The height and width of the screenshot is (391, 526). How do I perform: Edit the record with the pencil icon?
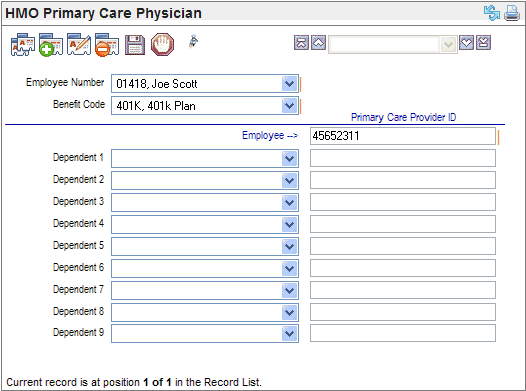click(78, 44)
